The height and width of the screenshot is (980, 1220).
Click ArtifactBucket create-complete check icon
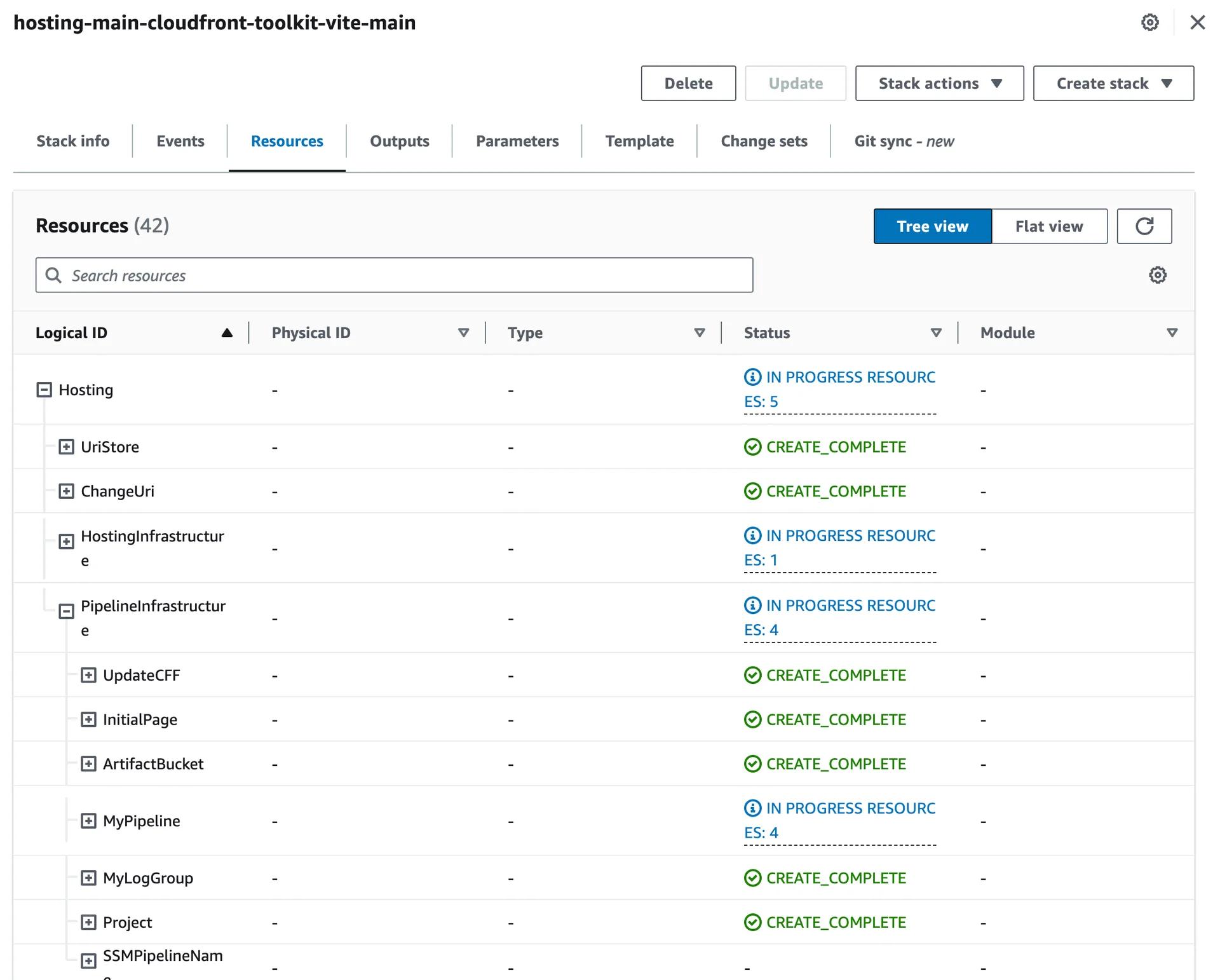click(752, 764)
